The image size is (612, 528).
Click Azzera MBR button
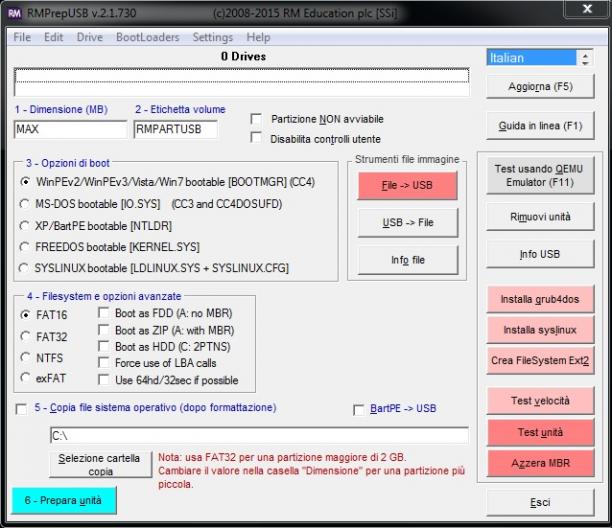pos(540,463)
